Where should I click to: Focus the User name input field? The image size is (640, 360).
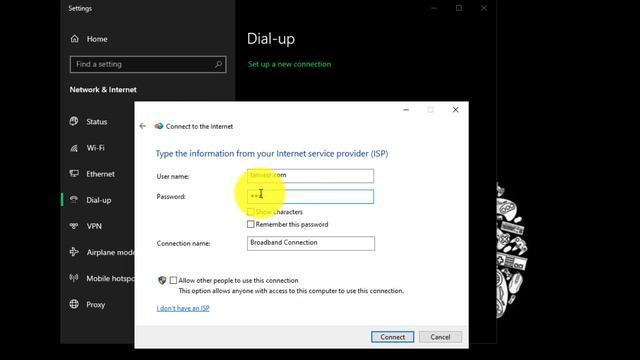[x=310, y=176]
